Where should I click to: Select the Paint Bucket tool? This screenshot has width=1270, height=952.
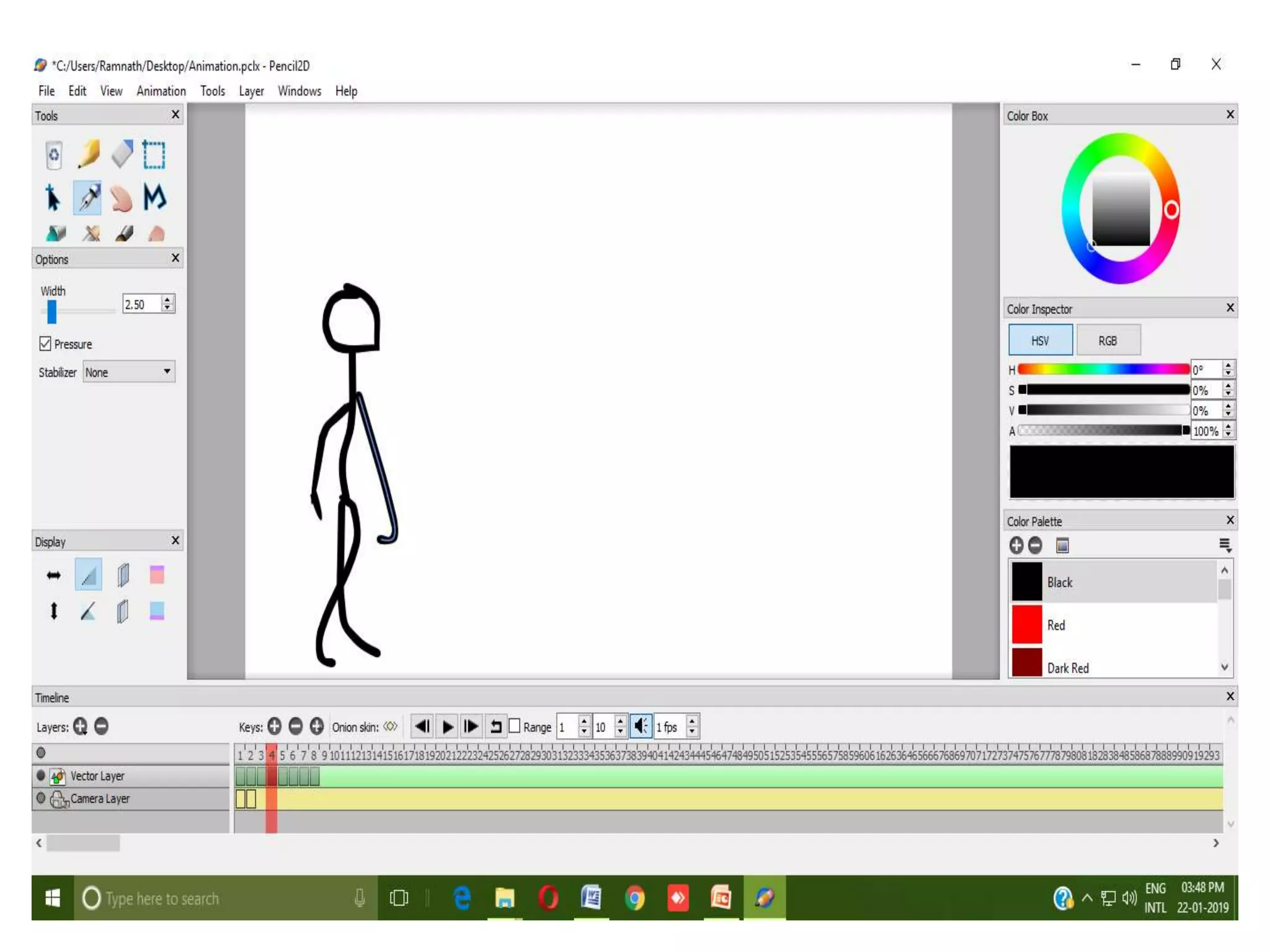[x=56, y=233]
